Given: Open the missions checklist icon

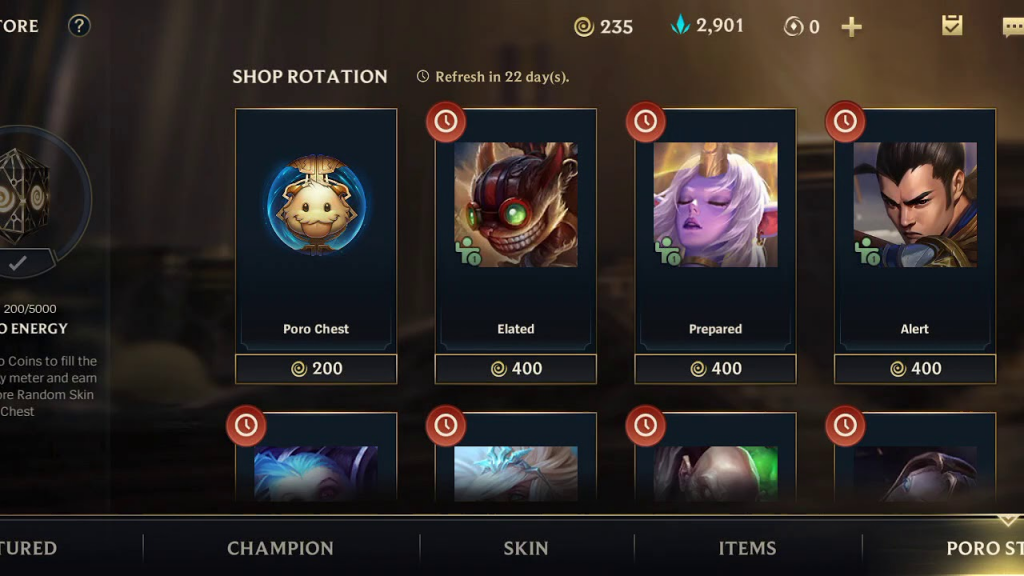Looking at the screenshot, I should point(952,25).
